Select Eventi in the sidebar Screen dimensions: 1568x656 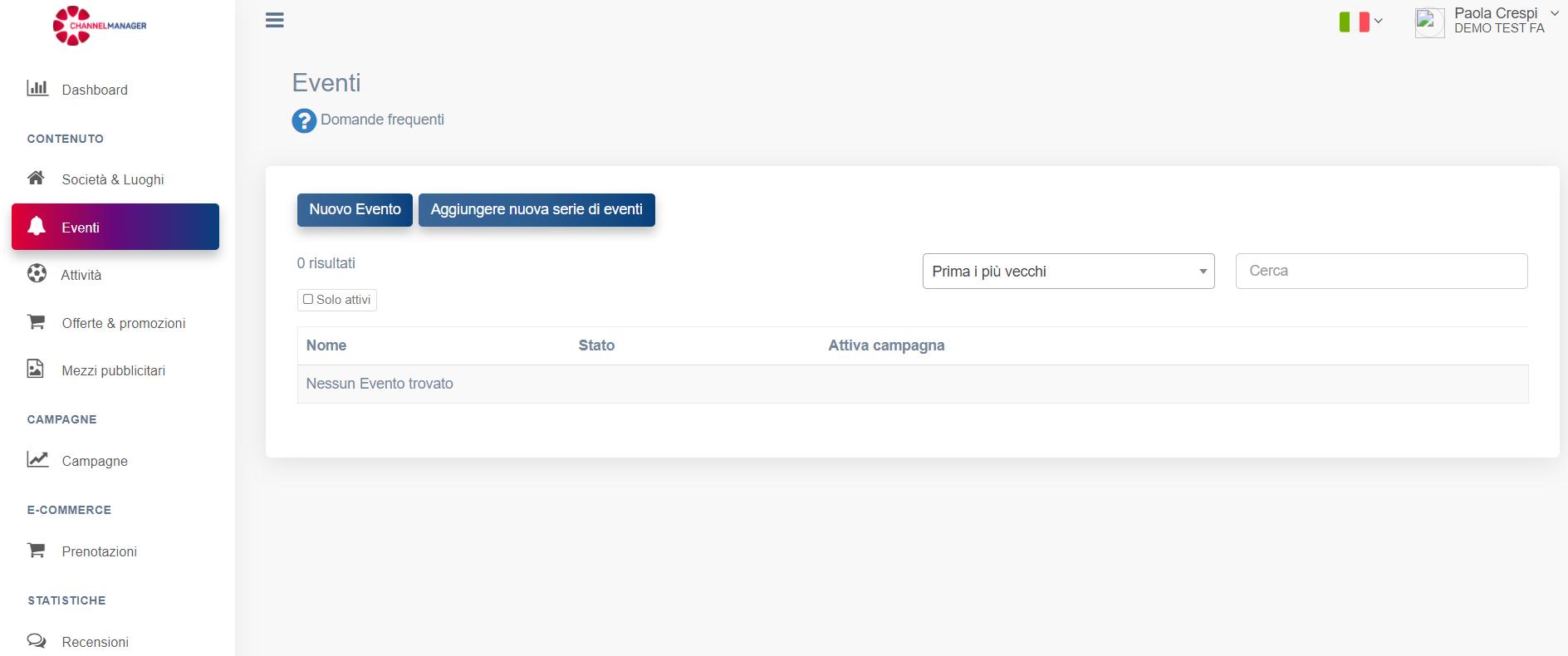coord(115,227)
